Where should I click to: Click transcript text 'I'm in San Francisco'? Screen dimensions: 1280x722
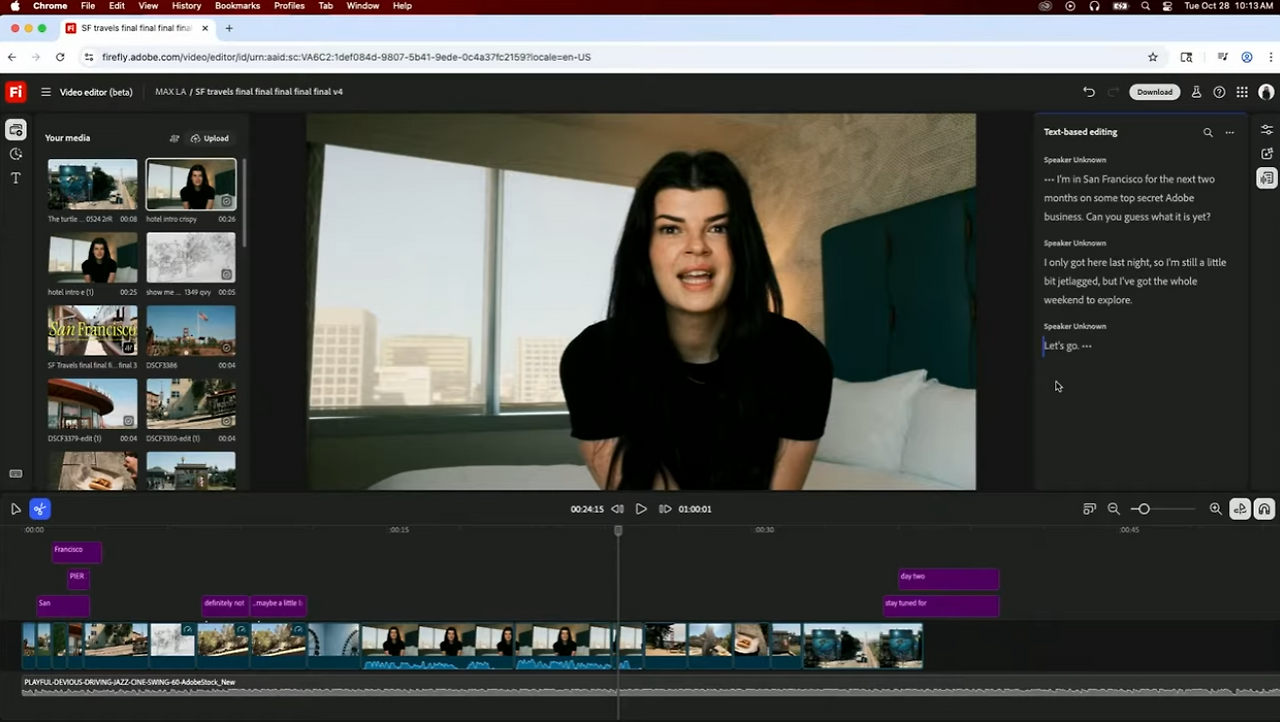tap(1101, 179)
